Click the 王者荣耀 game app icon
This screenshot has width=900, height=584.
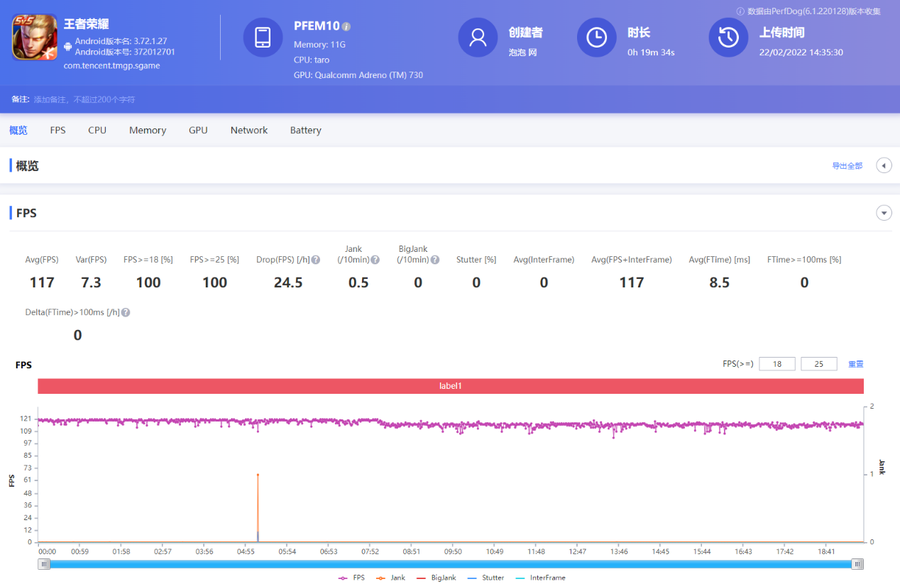click(x=34, y=38)
